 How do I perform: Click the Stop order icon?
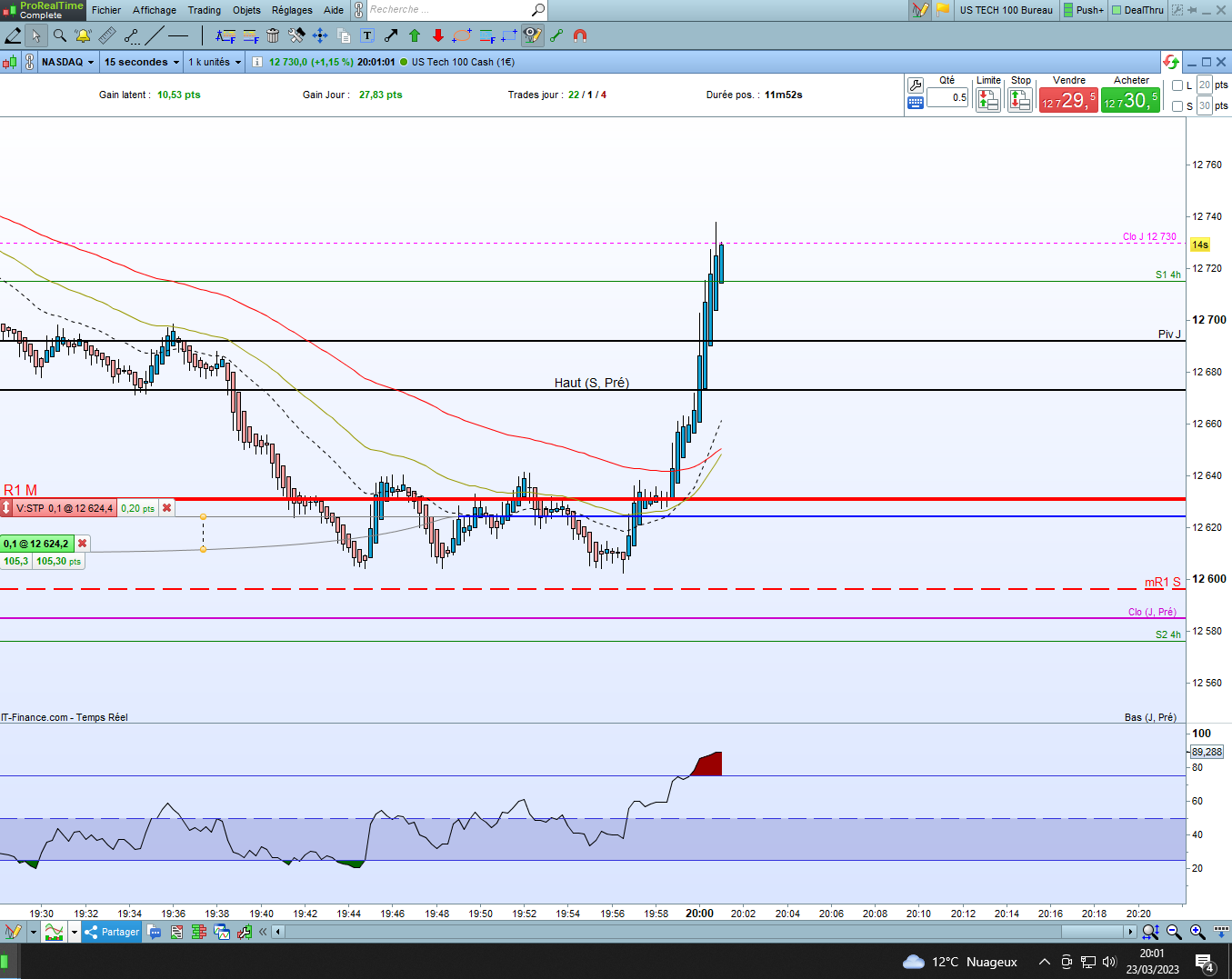pos(1021,100)
